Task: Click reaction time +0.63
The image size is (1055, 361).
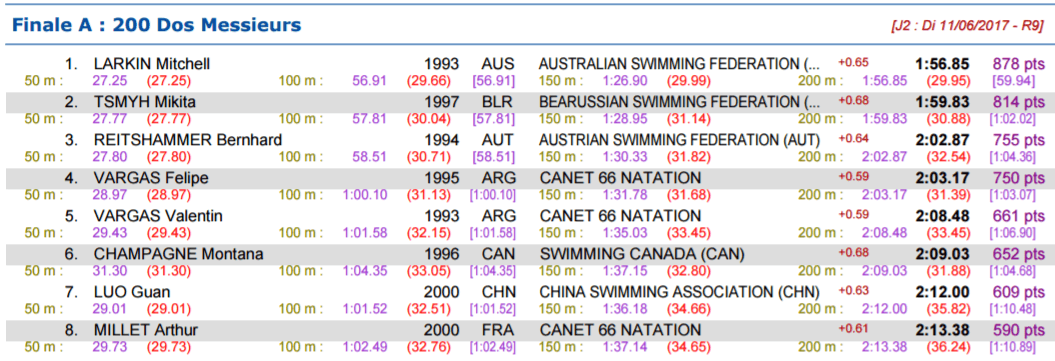Action: [853, 290]
